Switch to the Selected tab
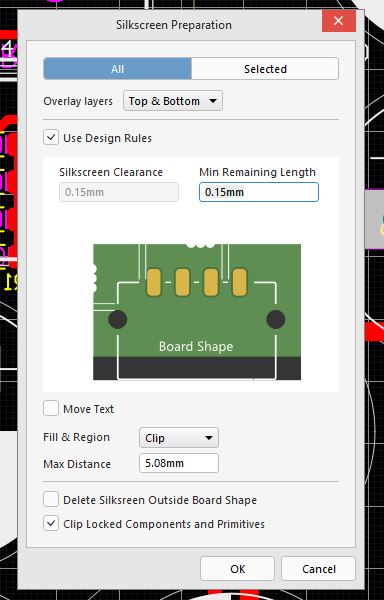384x600 pixels. click(265, 69)
